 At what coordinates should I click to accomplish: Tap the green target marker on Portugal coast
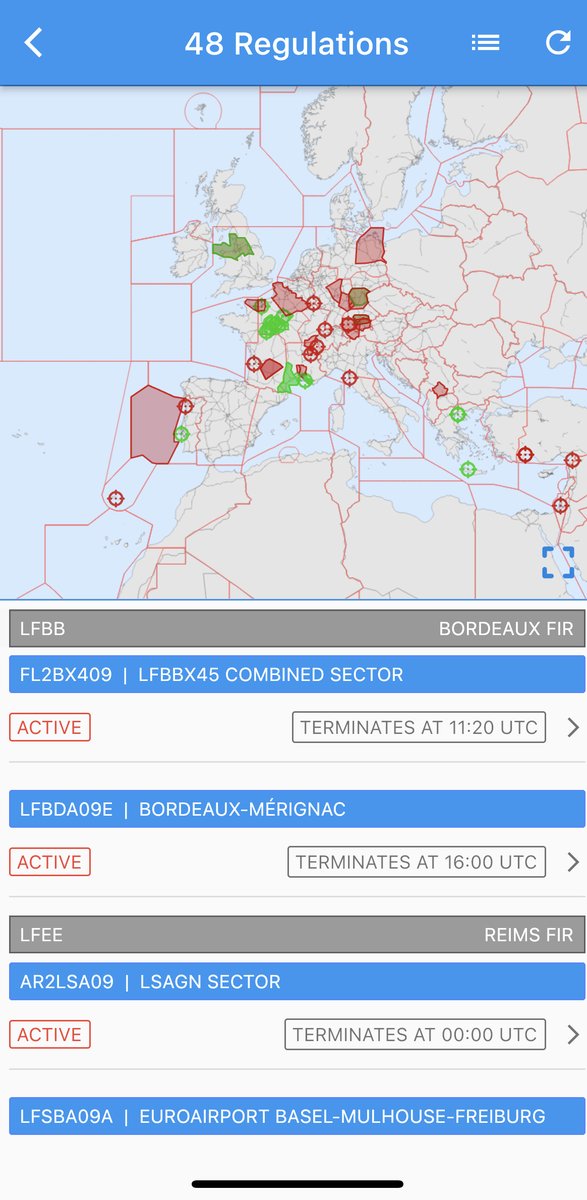[181, 434]
